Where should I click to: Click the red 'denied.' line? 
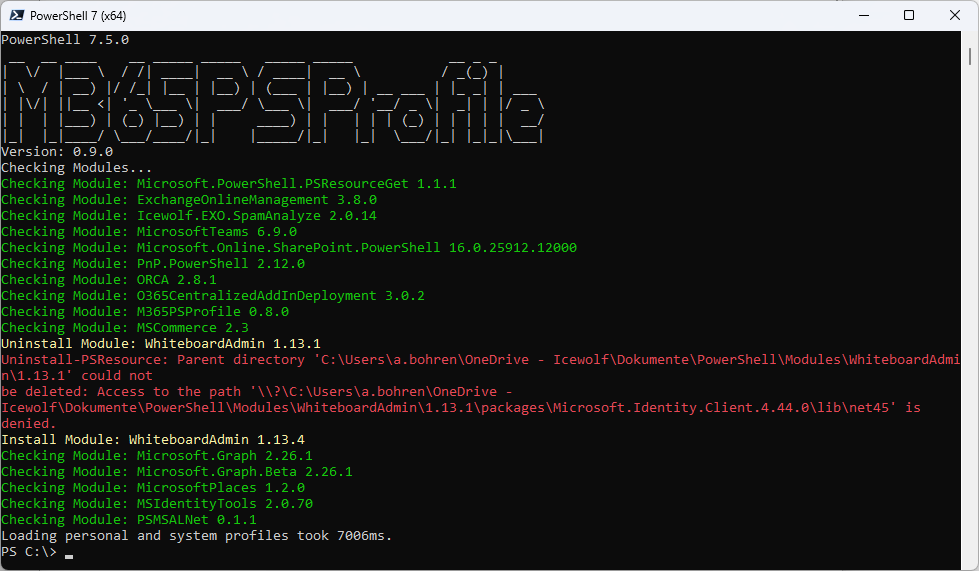pyautogui.click(x=29, y=424)
